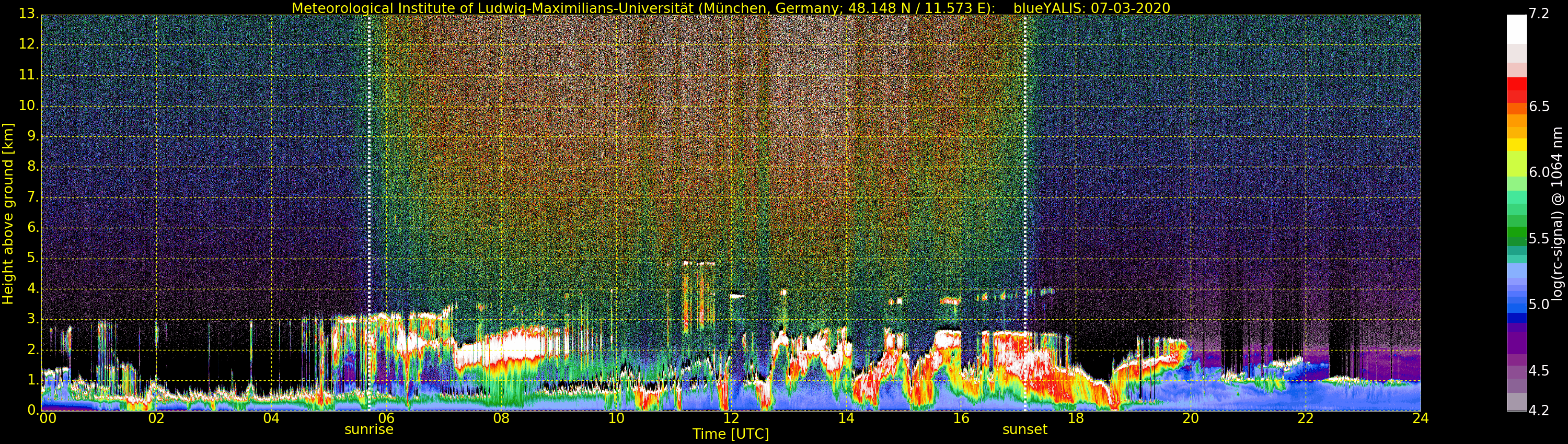Viewport: 1568px width, 444px height.
Task: Click the '16' tick on the time axis
Action: click(x=961, y=418)
